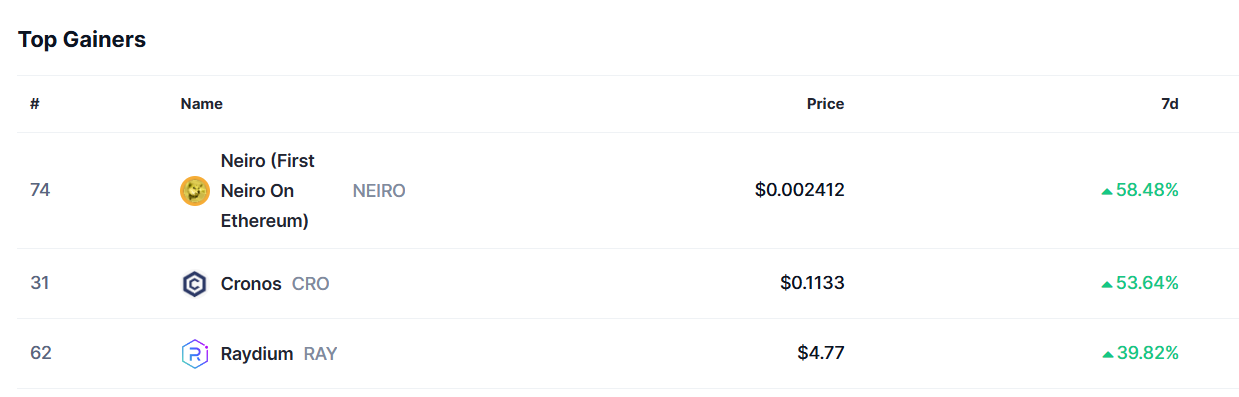Click the $4.77 price of Raydium
Viewport: 1239px width, 397px height.
[x=821, y=354]
